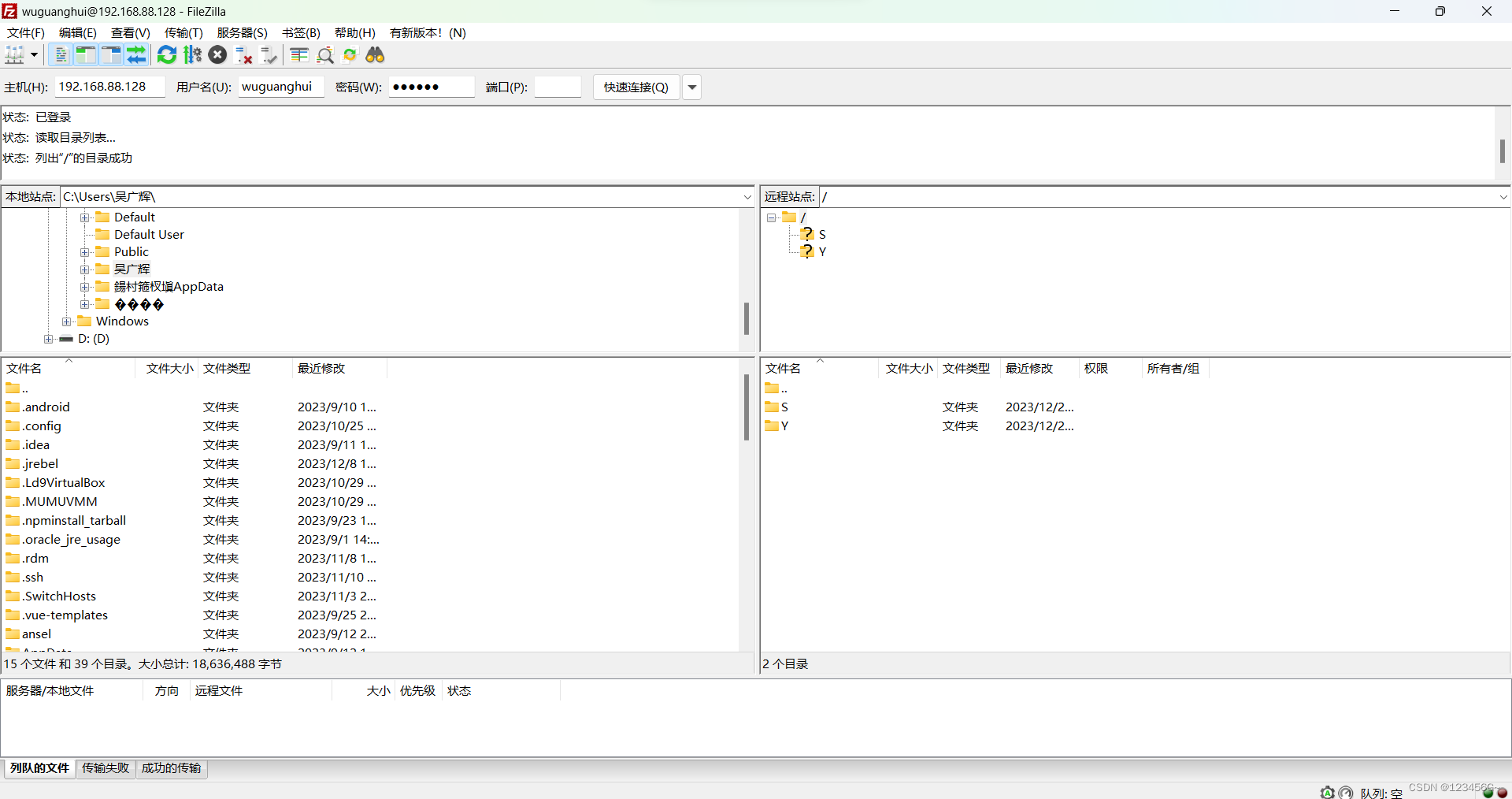
Task: Open the directory listing filters dialog
Action: tap(299, 55)
